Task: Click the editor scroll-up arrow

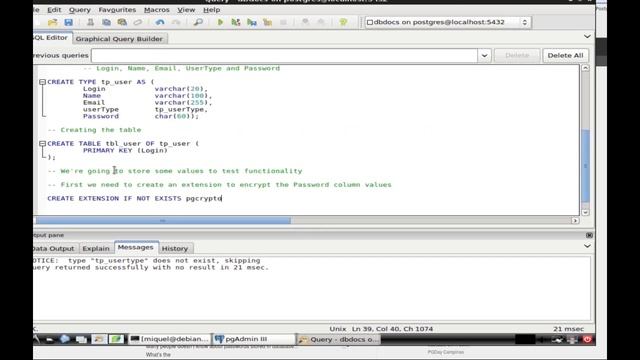Action: (585, 68)
